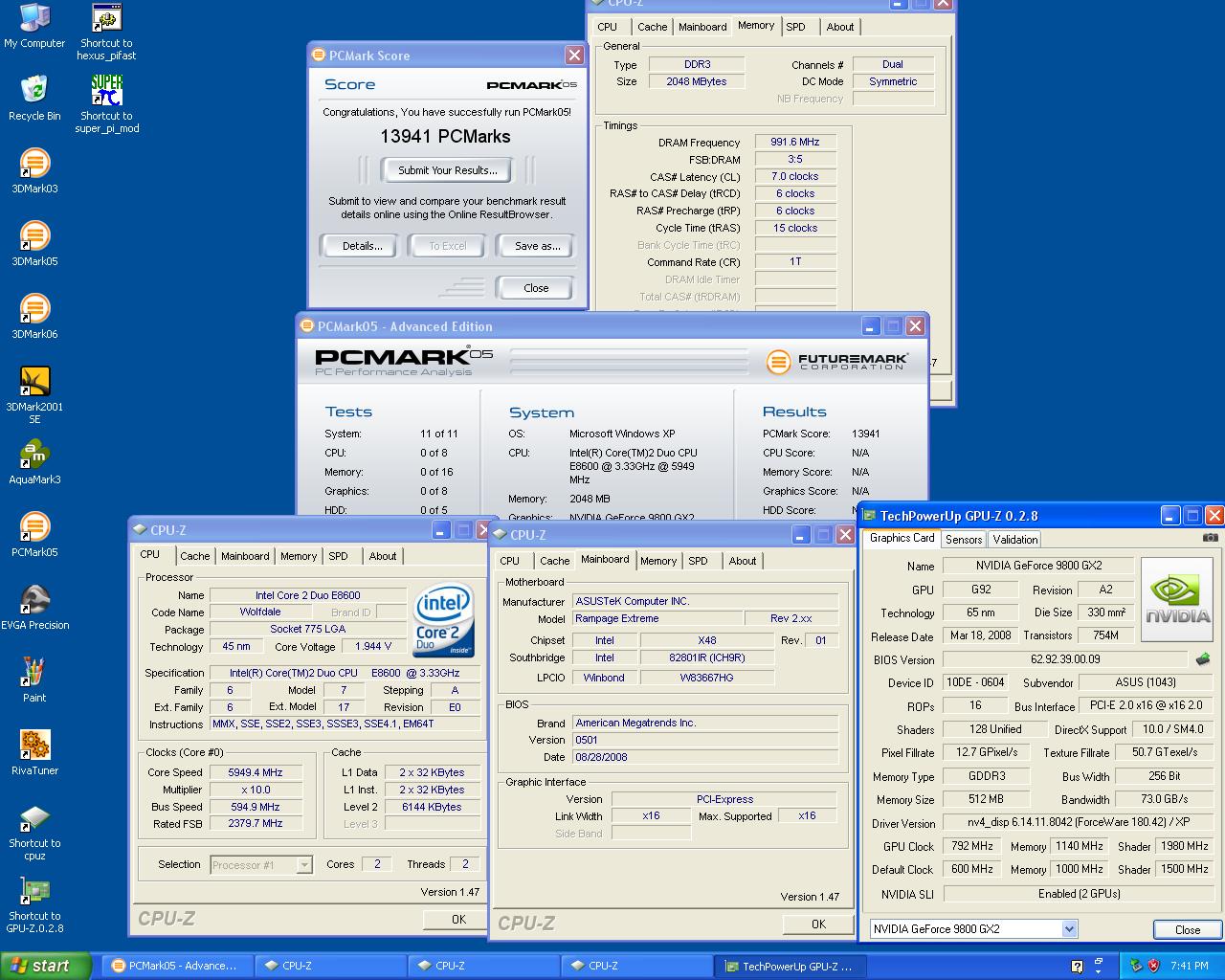Image resolution: width=1225 pixels, height=980 pixels.
Task: Click the Core Voltage 1.944 V field
Action: [x=373, y=646]
